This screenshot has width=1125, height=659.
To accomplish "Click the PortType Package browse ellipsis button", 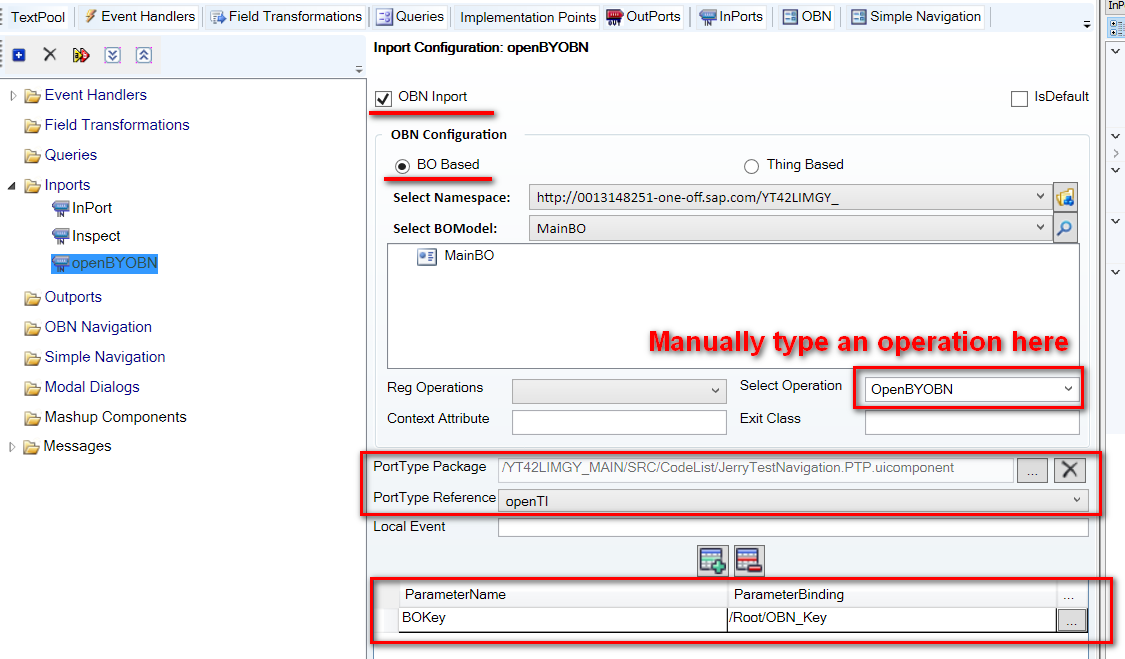I will tap(1032, 469).
